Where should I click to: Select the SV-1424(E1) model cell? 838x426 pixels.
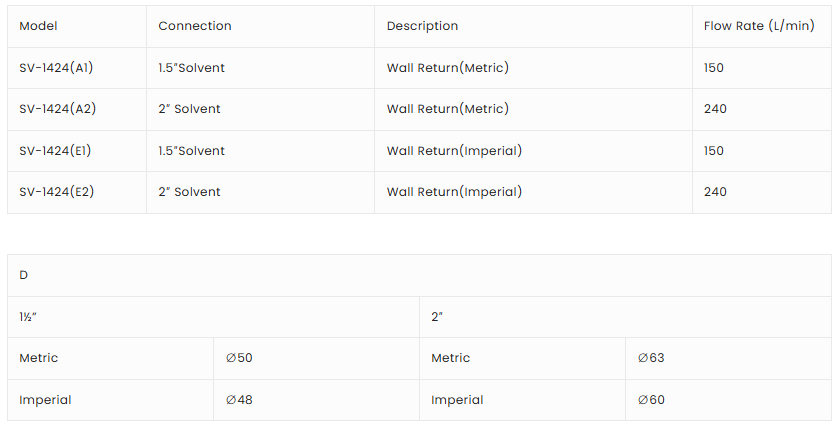point(56,151)
